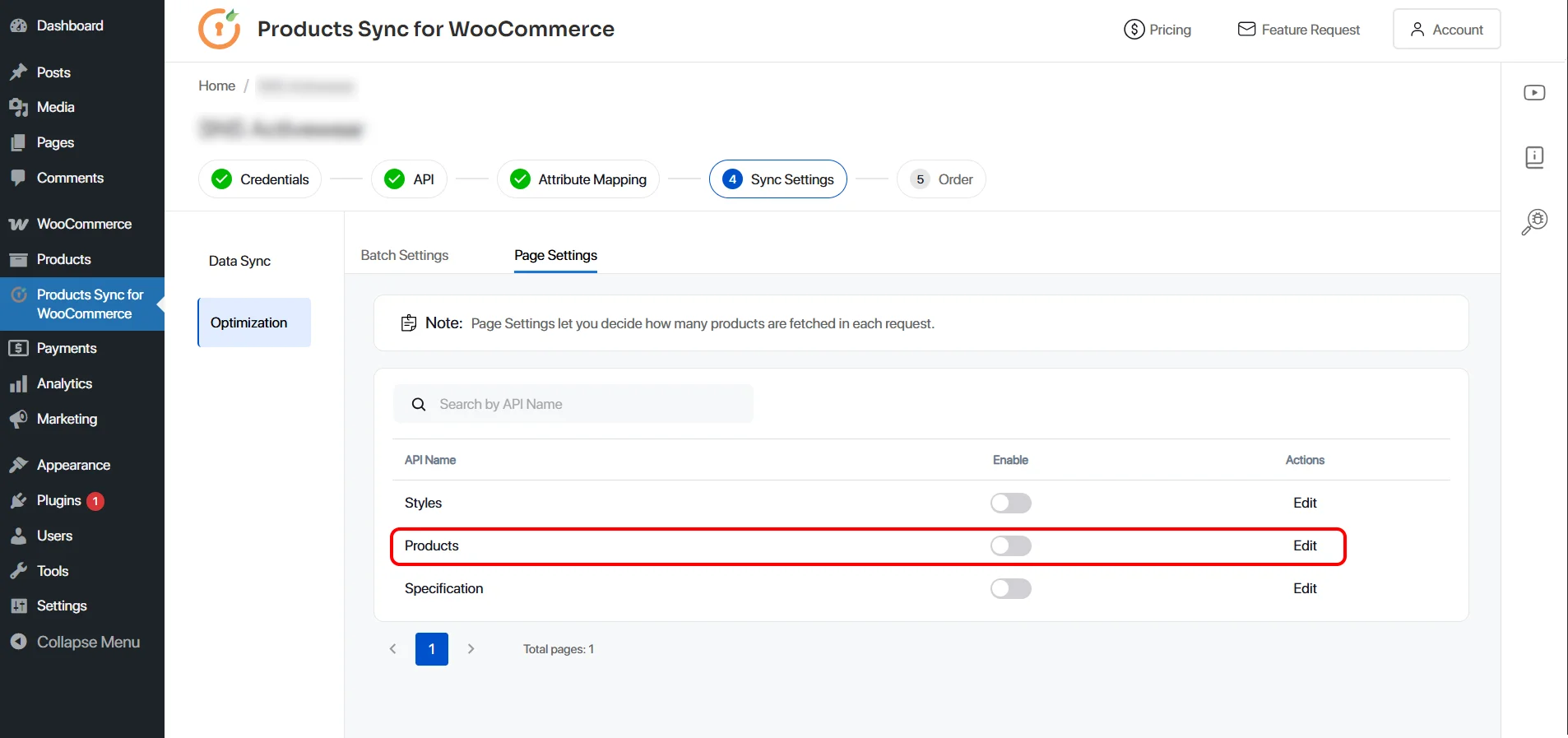This screenshot has width=1568, height=738.
Task: Click the Products archive icon in the sidebar
Action: 18,259
